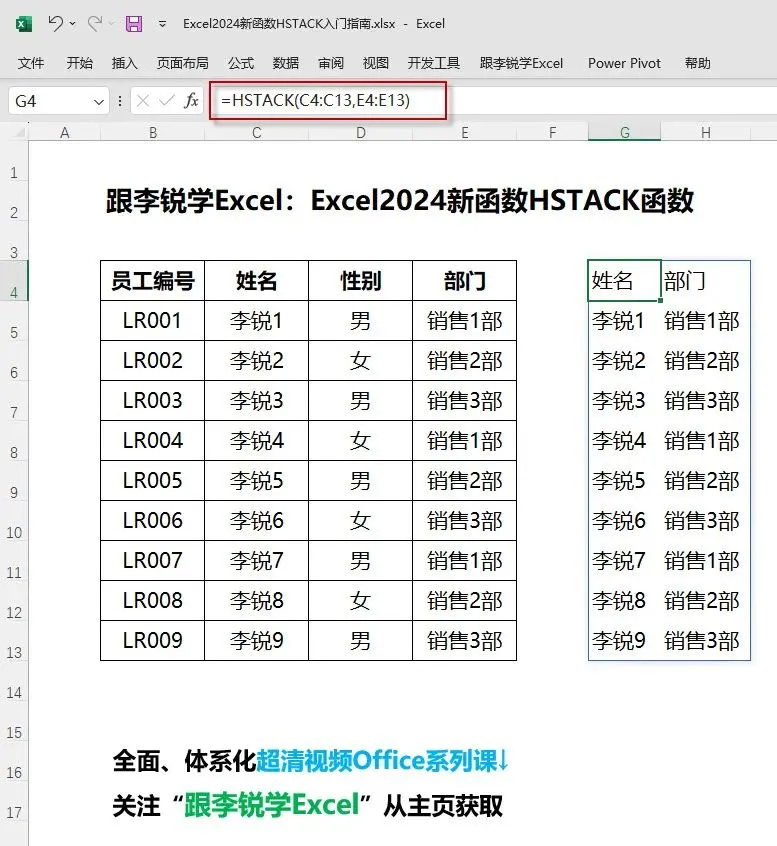Click the 性别 header cell in the table

click(x=360, y=281)
